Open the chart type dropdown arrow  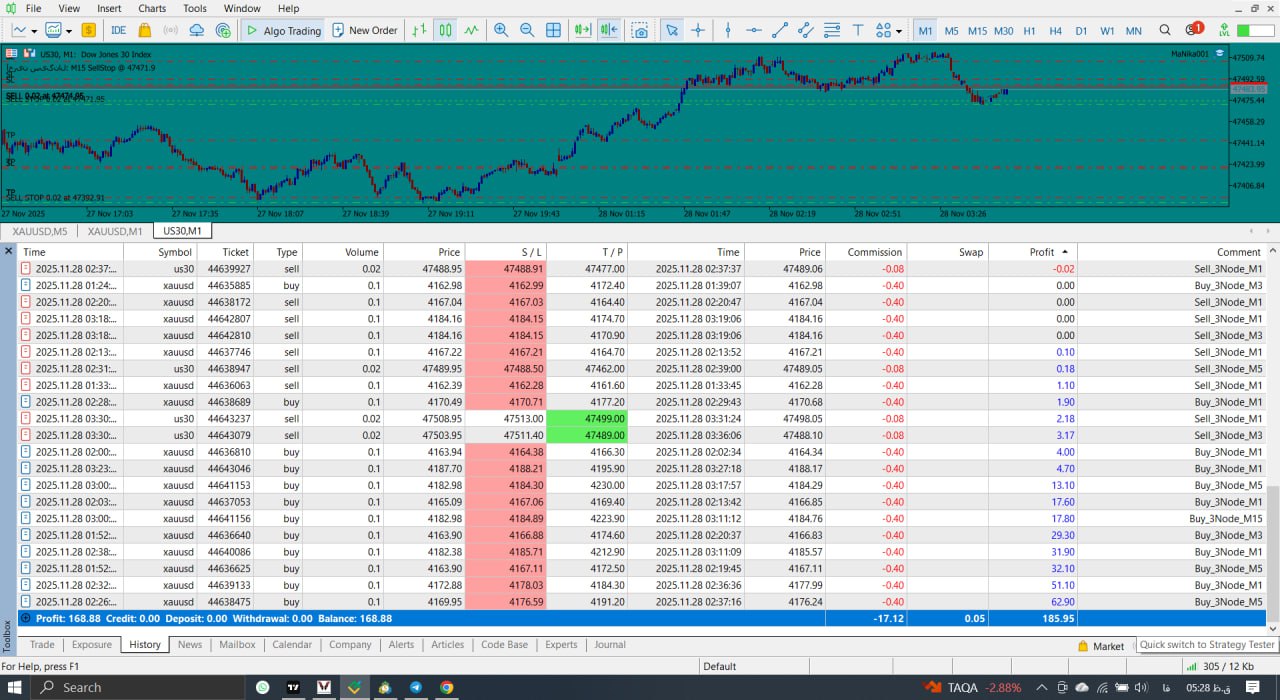click(x=33, y=30)
